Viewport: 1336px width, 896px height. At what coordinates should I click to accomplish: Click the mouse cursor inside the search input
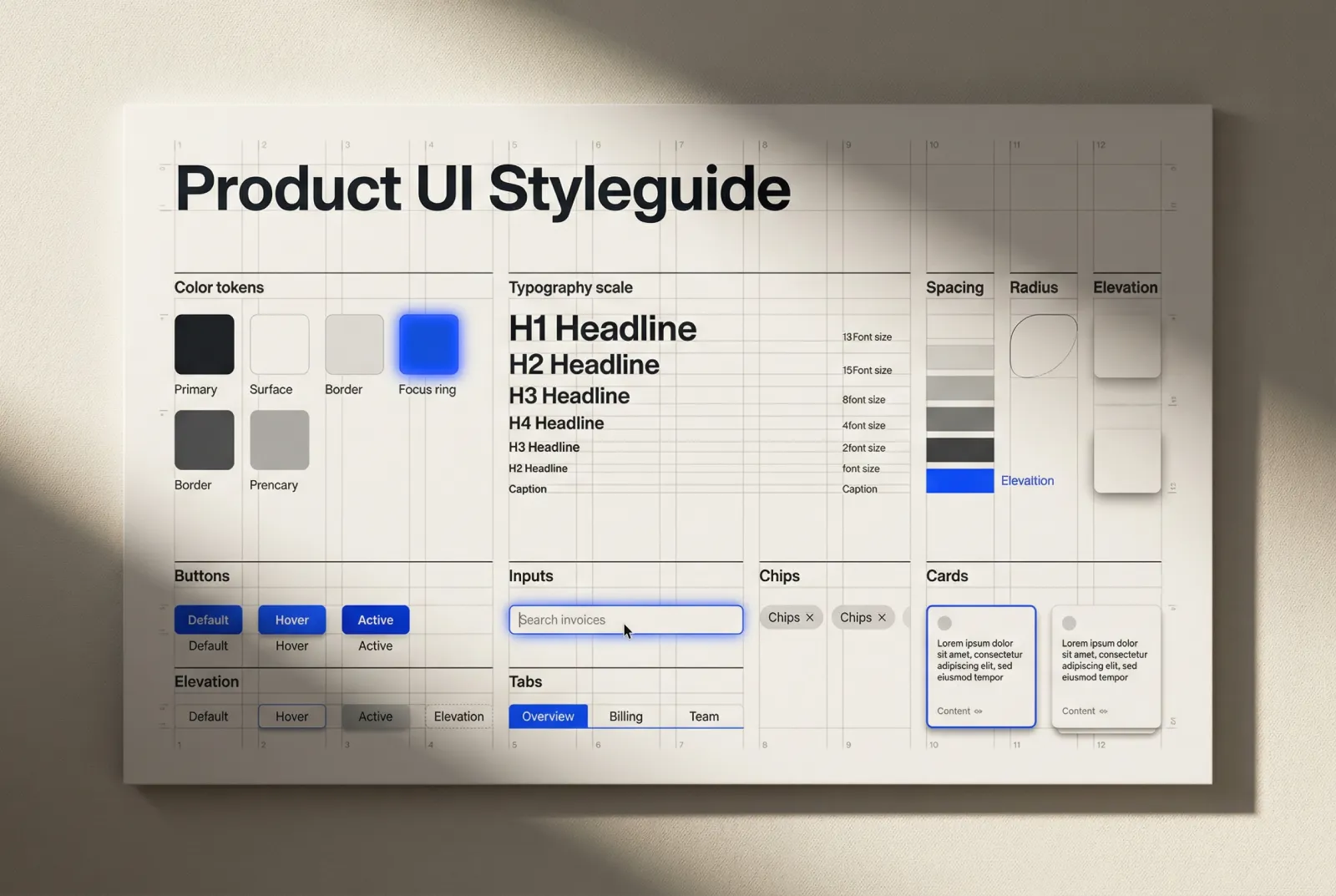point(626,630)
